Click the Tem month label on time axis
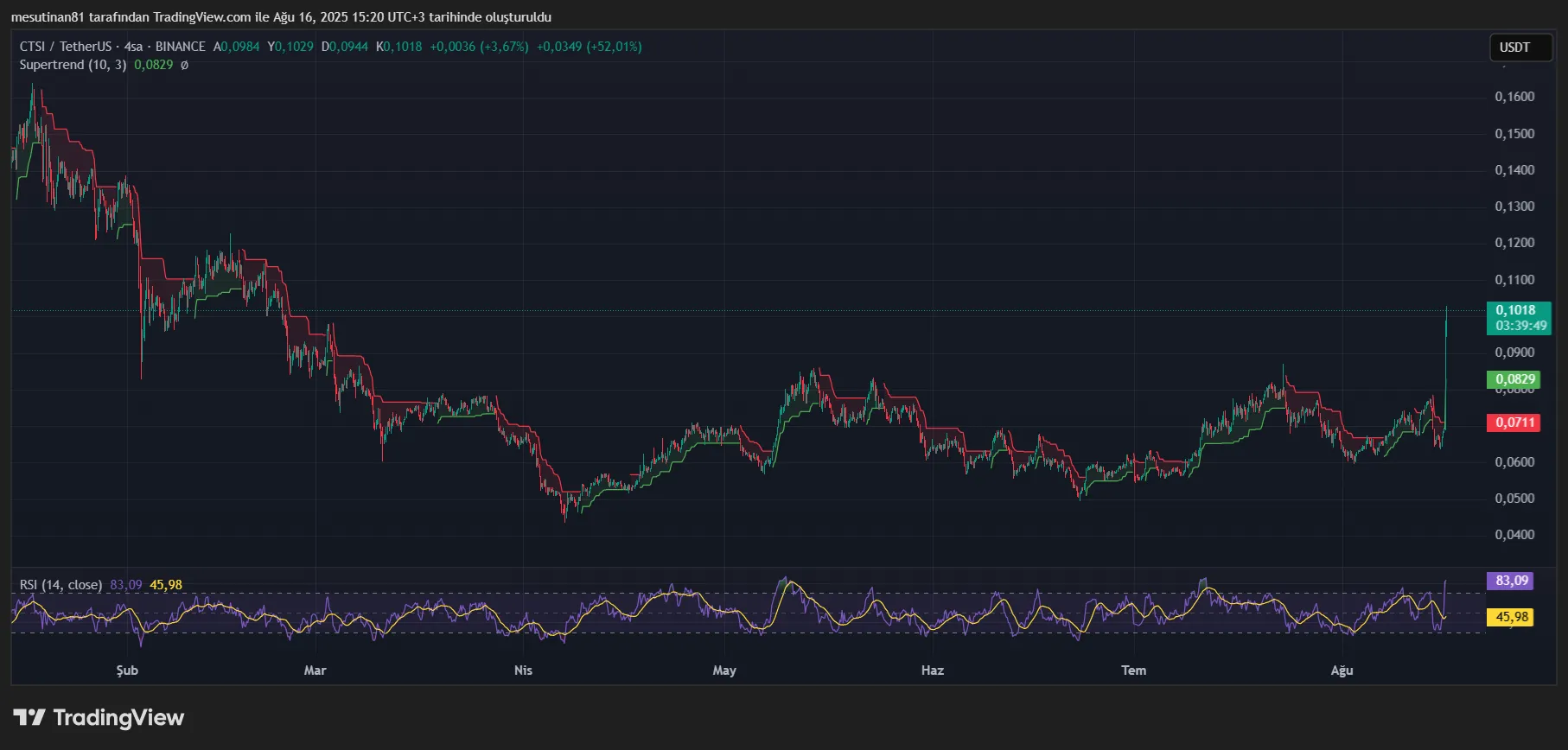The width and height of the screenshot is (1568, 750). click(1134, 671)
